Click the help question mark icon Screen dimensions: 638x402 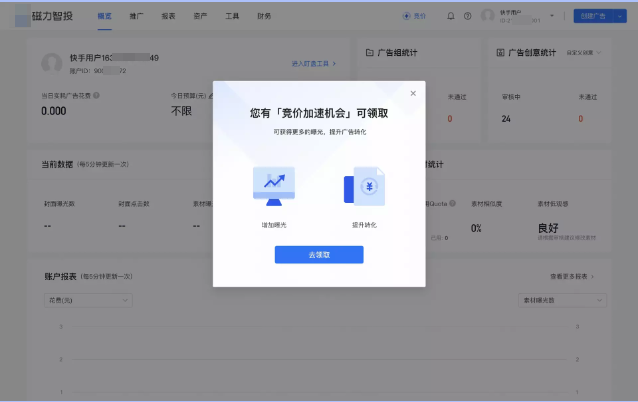pyautogui.click(x=468, y=16)
